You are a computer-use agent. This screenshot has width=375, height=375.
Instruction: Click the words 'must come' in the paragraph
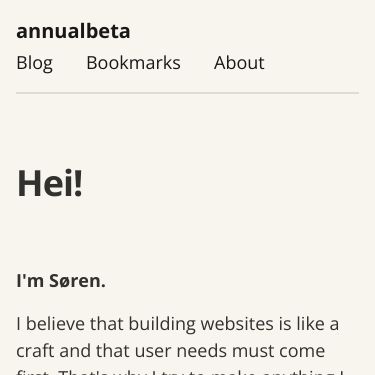coord(278,351)
